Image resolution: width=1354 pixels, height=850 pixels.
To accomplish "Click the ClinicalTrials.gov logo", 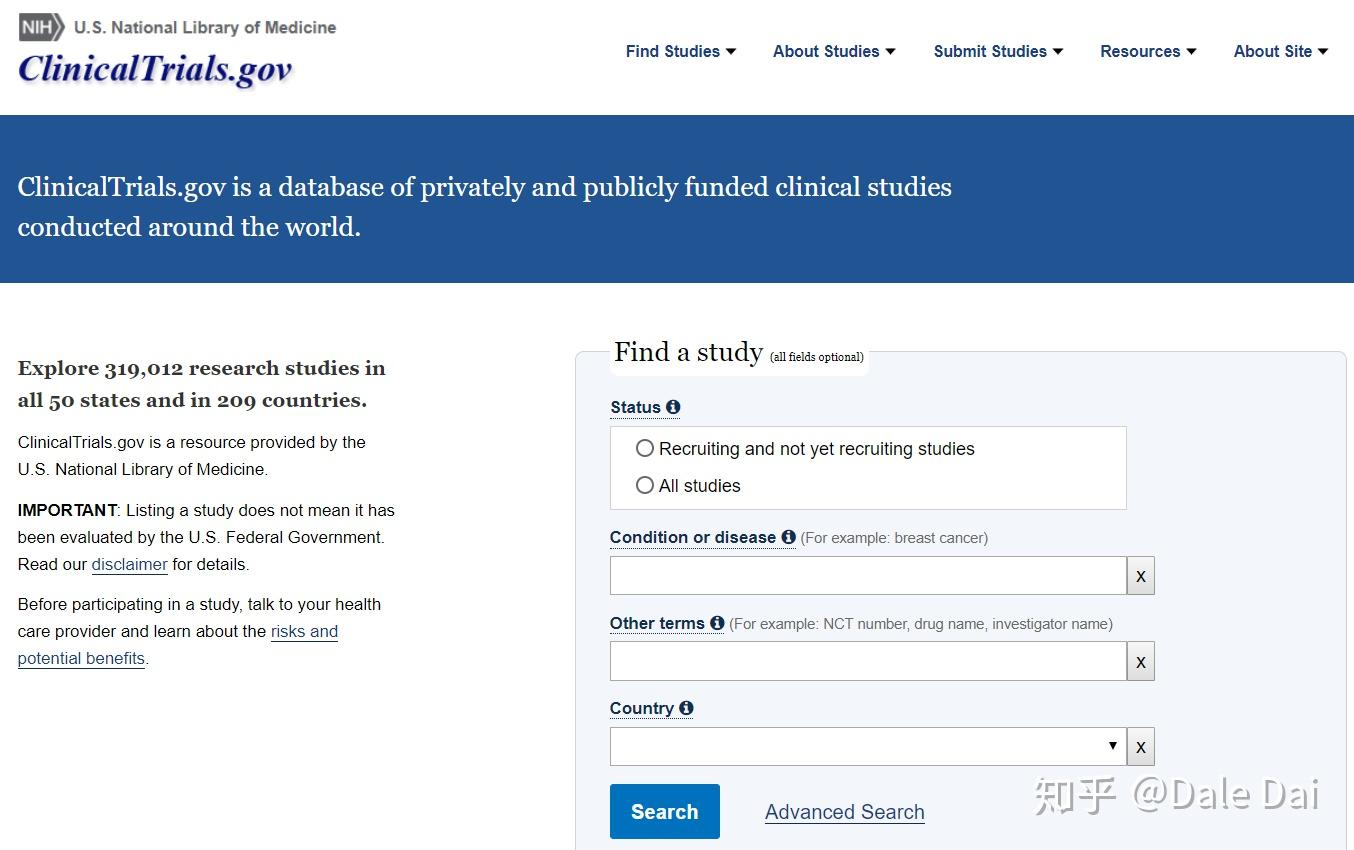I will pos(155,68).
